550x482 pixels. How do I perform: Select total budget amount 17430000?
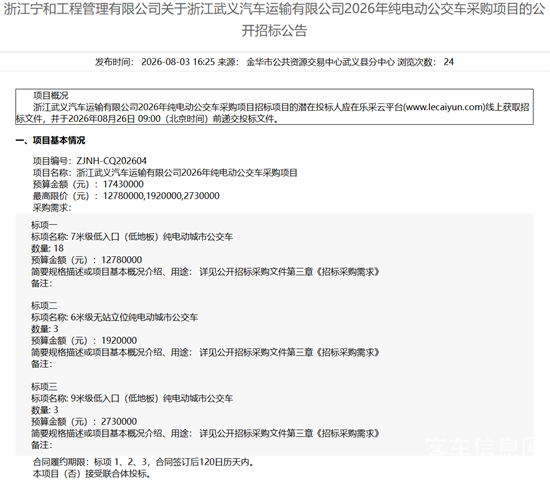click(123, 184)
